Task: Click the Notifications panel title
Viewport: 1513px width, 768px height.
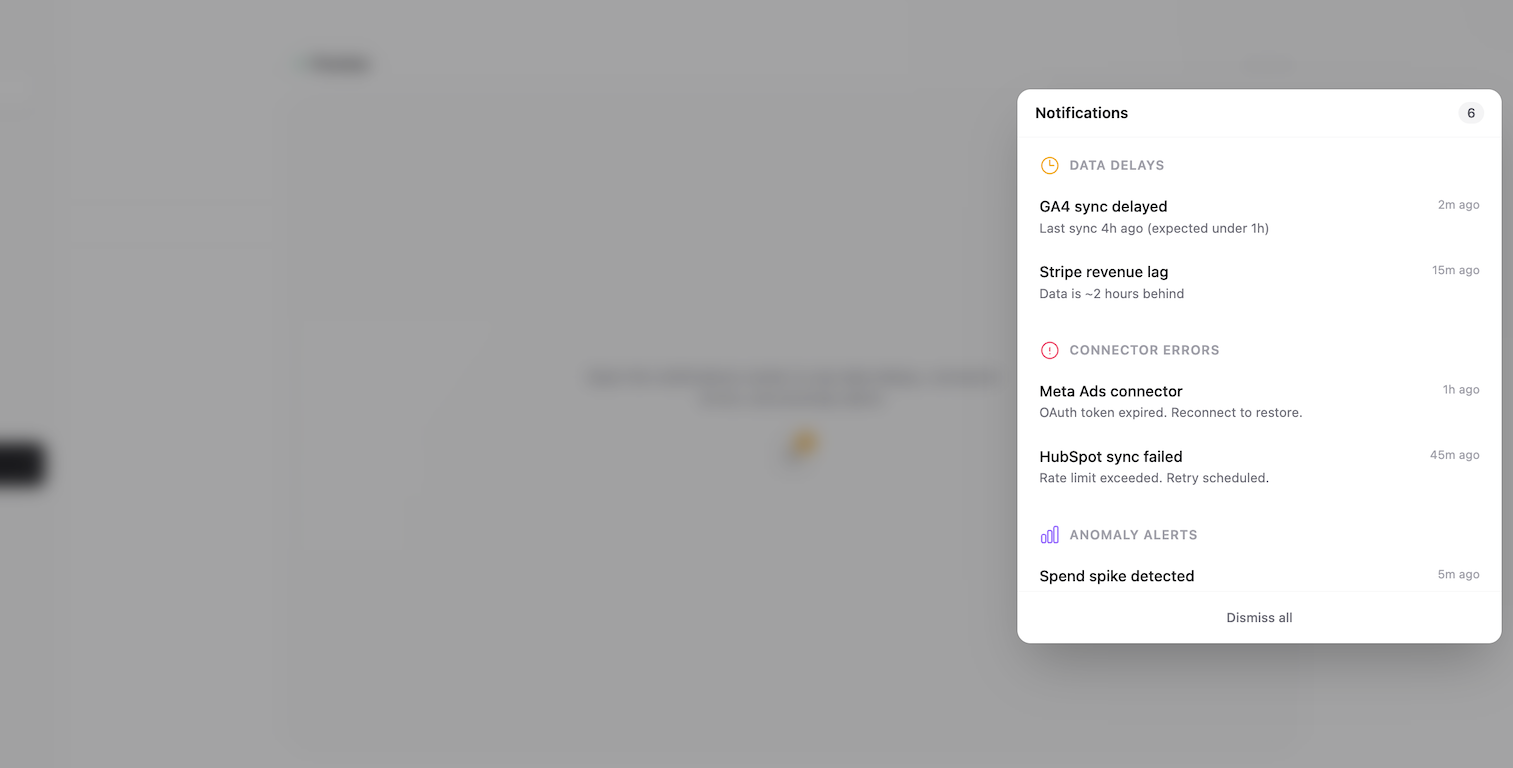Action: coord(1081,113)
